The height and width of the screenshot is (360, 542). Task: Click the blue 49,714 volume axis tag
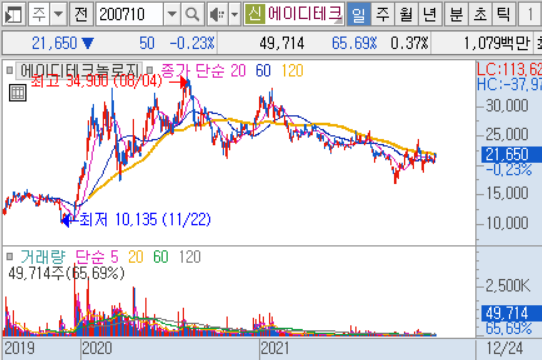512,313
